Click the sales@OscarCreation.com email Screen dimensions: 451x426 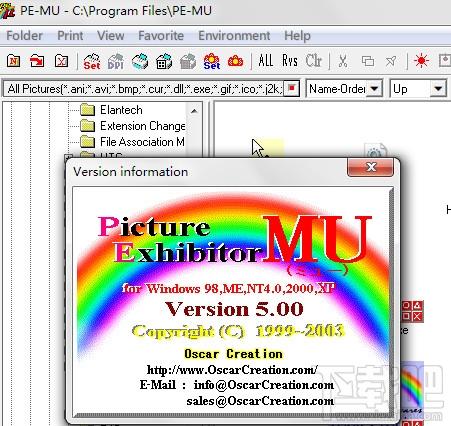pyautogui.click(x=260, y=400)
